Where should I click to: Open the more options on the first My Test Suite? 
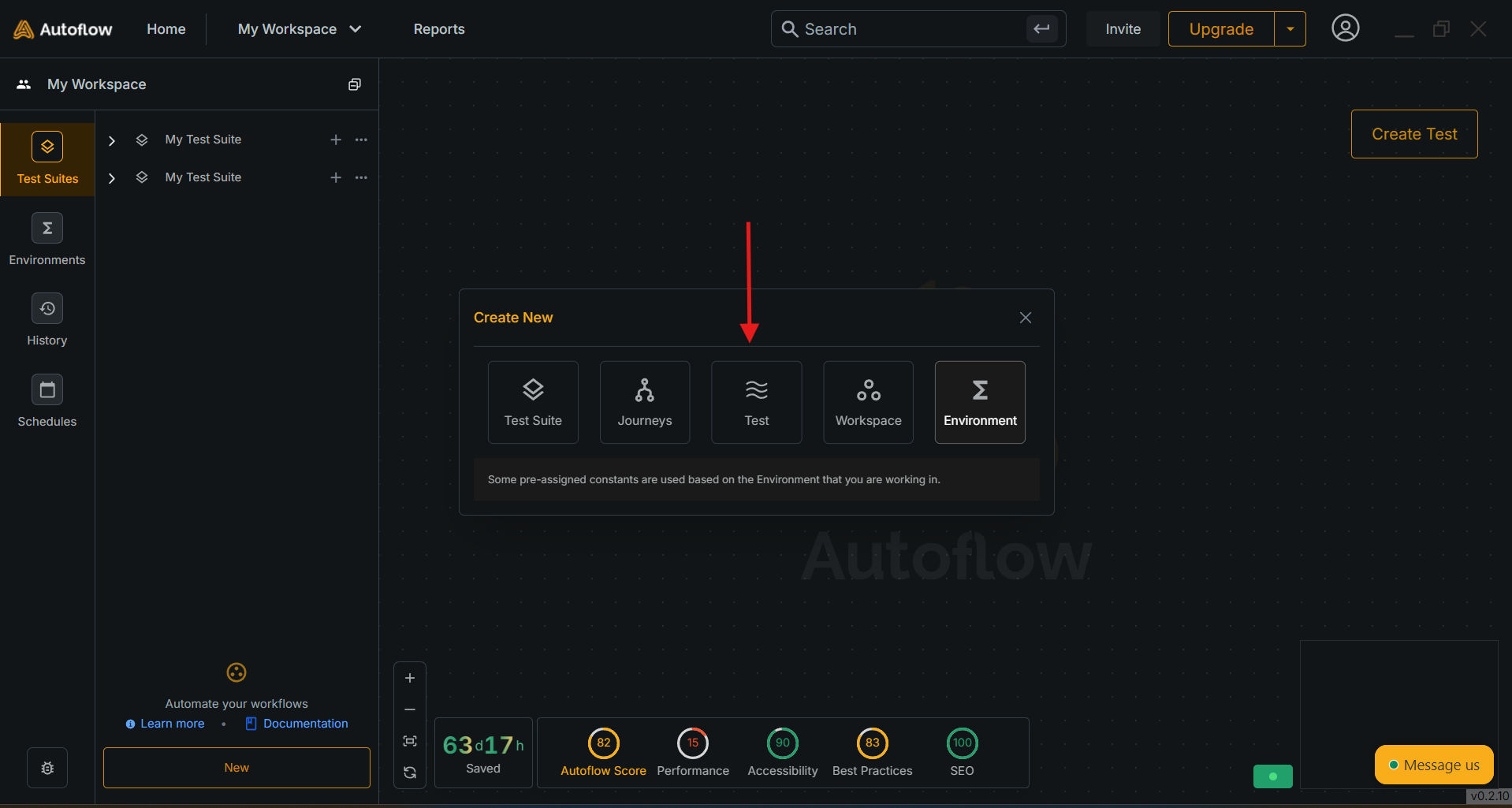[361, 140]
